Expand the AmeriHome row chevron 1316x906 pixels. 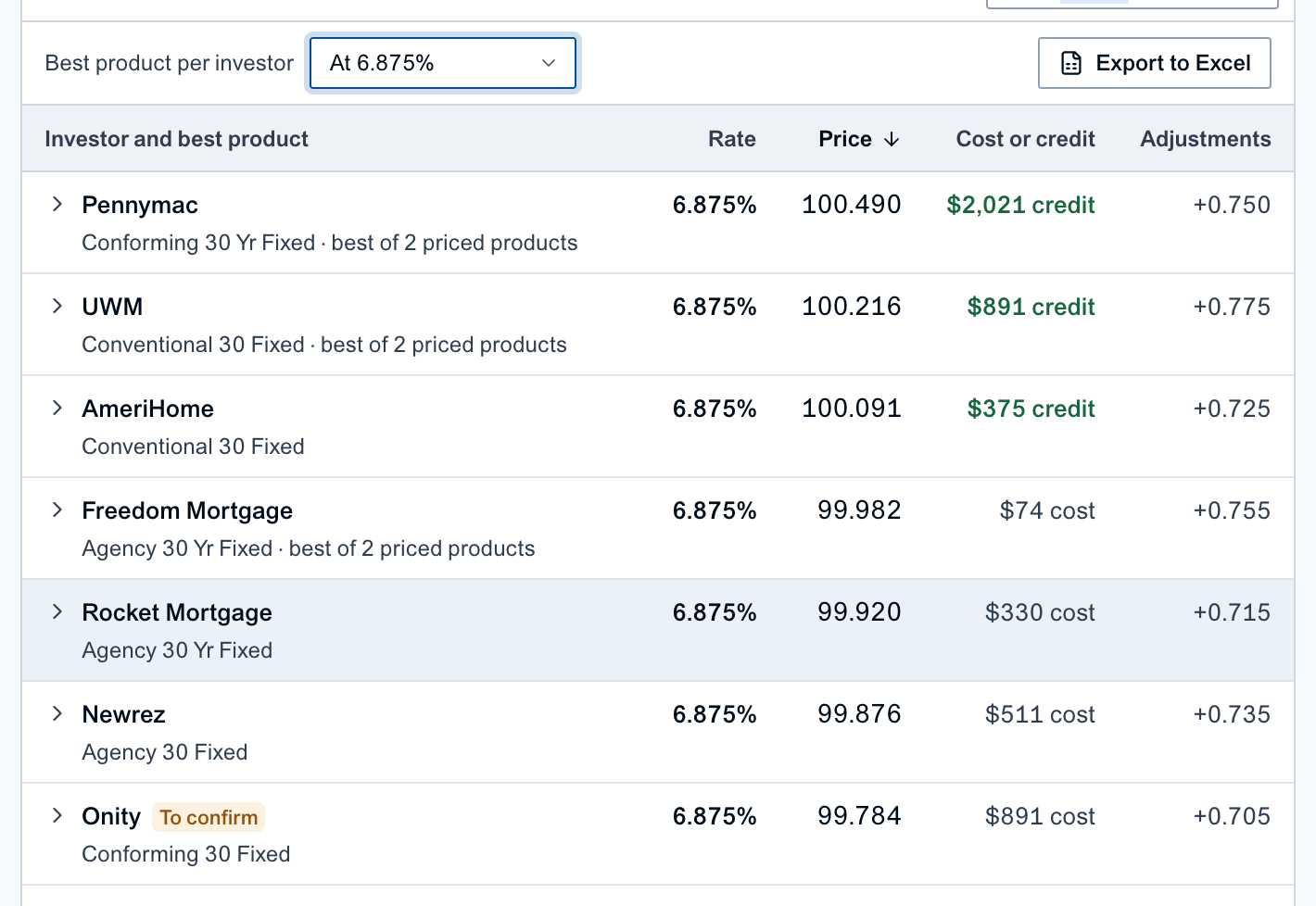click(57, 408)
